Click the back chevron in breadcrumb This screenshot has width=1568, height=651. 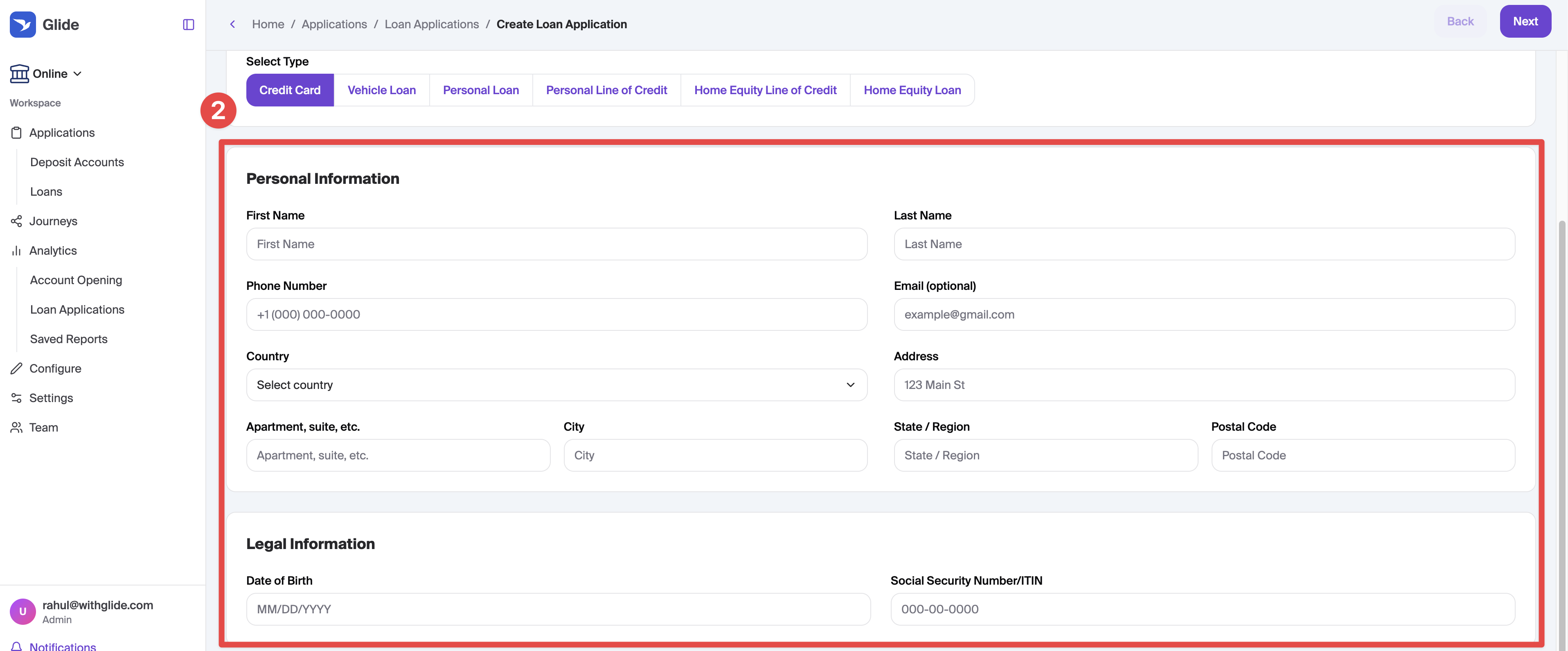[x=232, y=24]
